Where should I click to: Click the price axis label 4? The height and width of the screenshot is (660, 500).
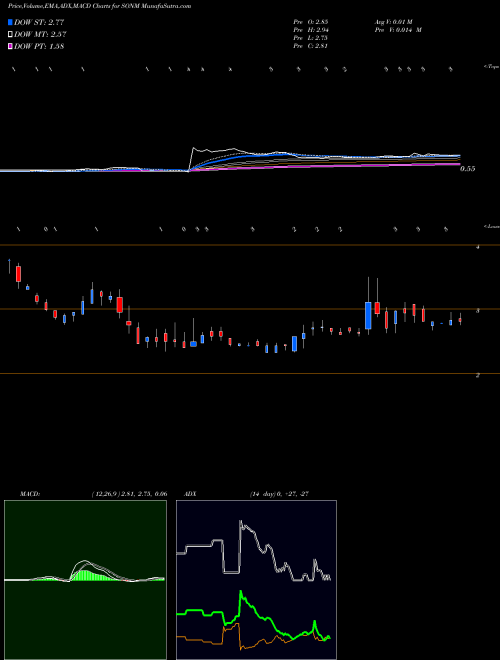pyautogui.click(x=477, y=247)
